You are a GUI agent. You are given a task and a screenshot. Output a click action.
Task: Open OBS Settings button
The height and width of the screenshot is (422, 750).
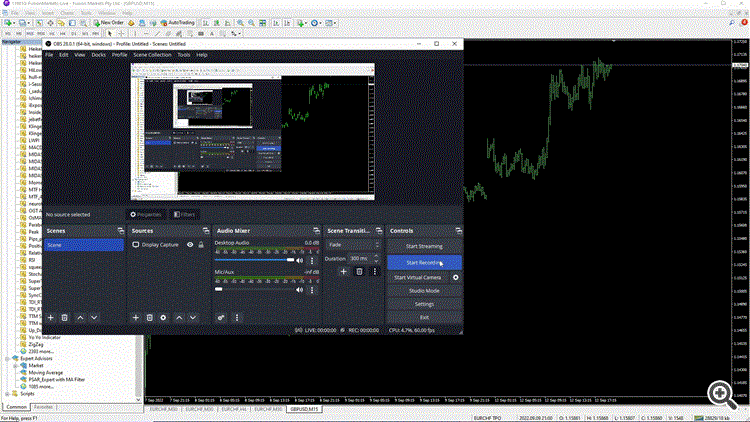424,304
